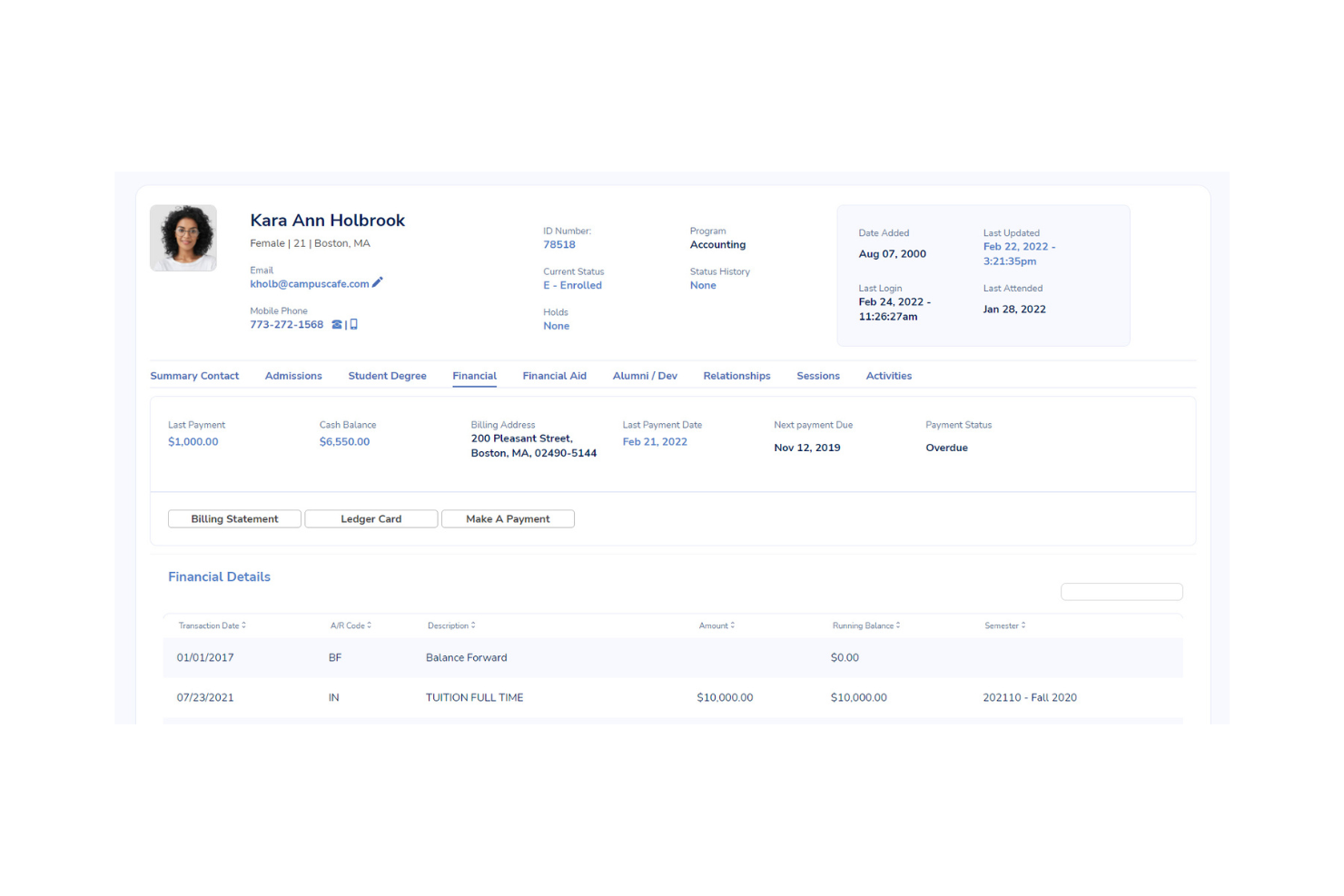The image size is (1344, 896).
Task: Sort by Description column
Action: click(x=451, y=625)
